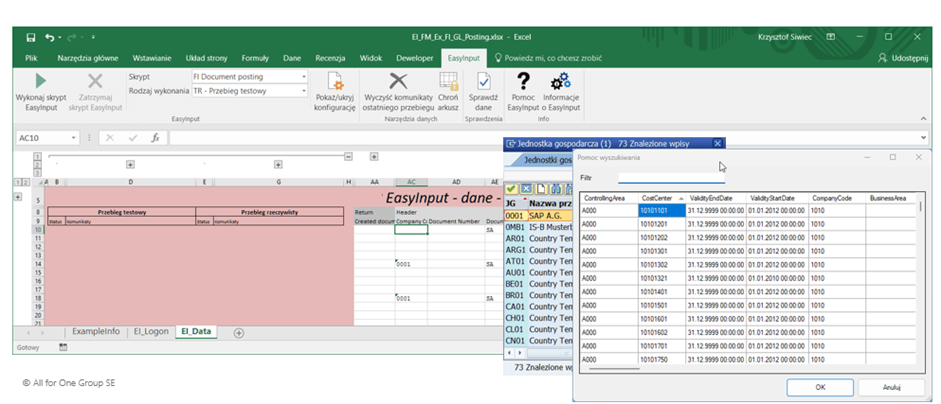Expand the column group plus above column AA
Viewport: 941px width, 404px height.
pyautogui.click(x=374, y=157)
